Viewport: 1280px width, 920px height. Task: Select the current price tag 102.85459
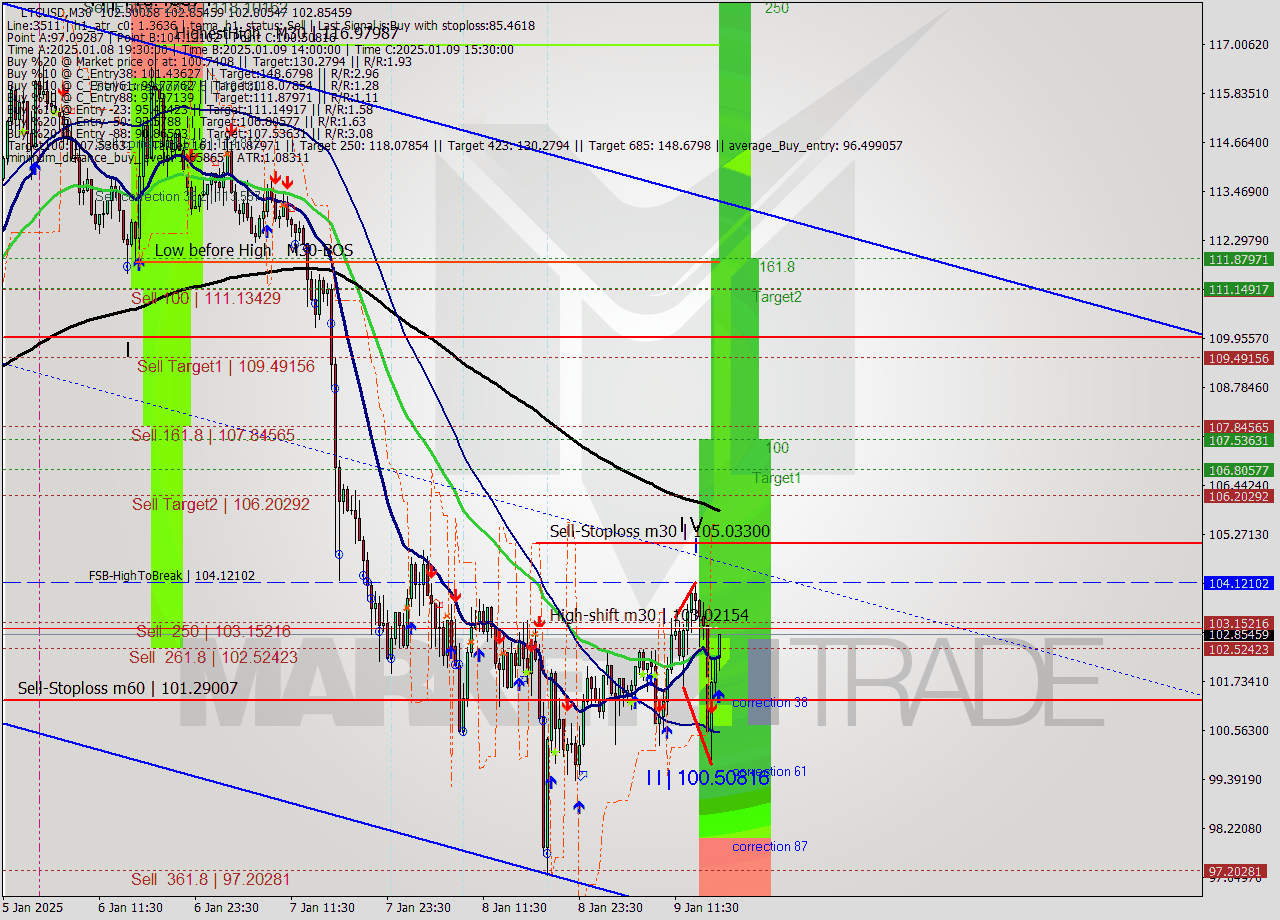click(1239, 635)
